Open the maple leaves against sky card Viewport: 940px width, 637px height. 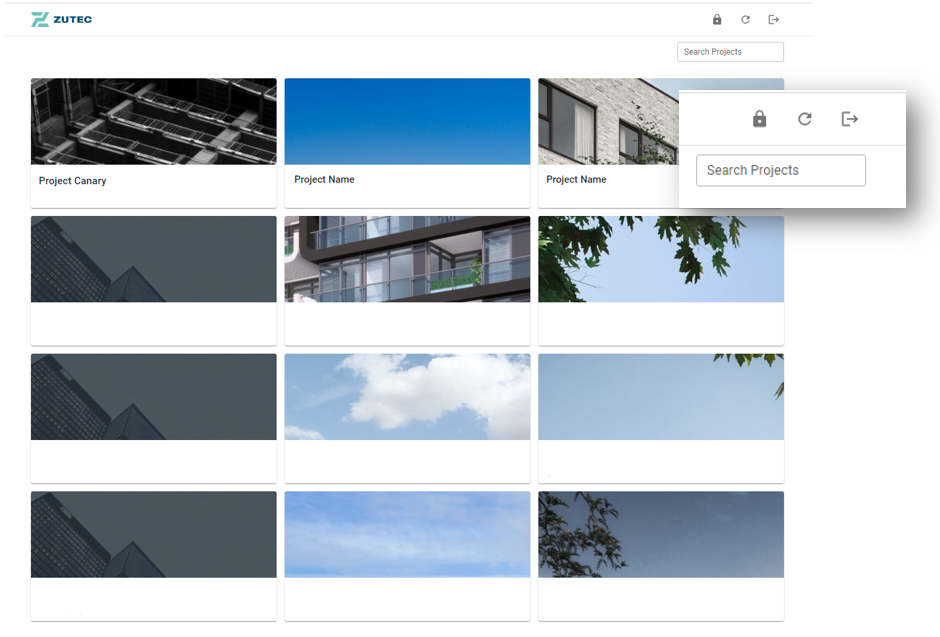(661, 280)
